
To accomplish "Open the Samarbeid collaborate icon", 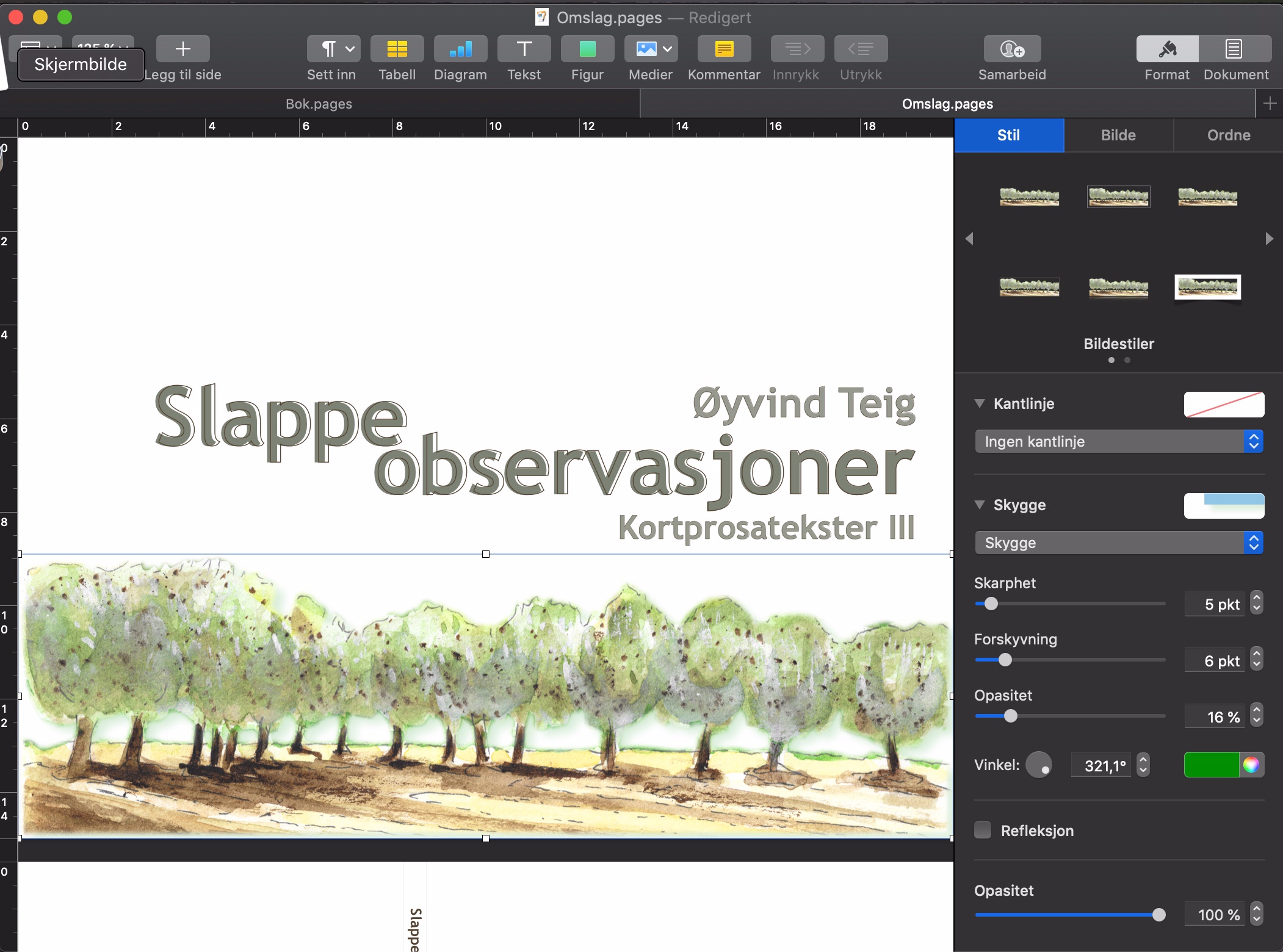I will pos(1012,49).
